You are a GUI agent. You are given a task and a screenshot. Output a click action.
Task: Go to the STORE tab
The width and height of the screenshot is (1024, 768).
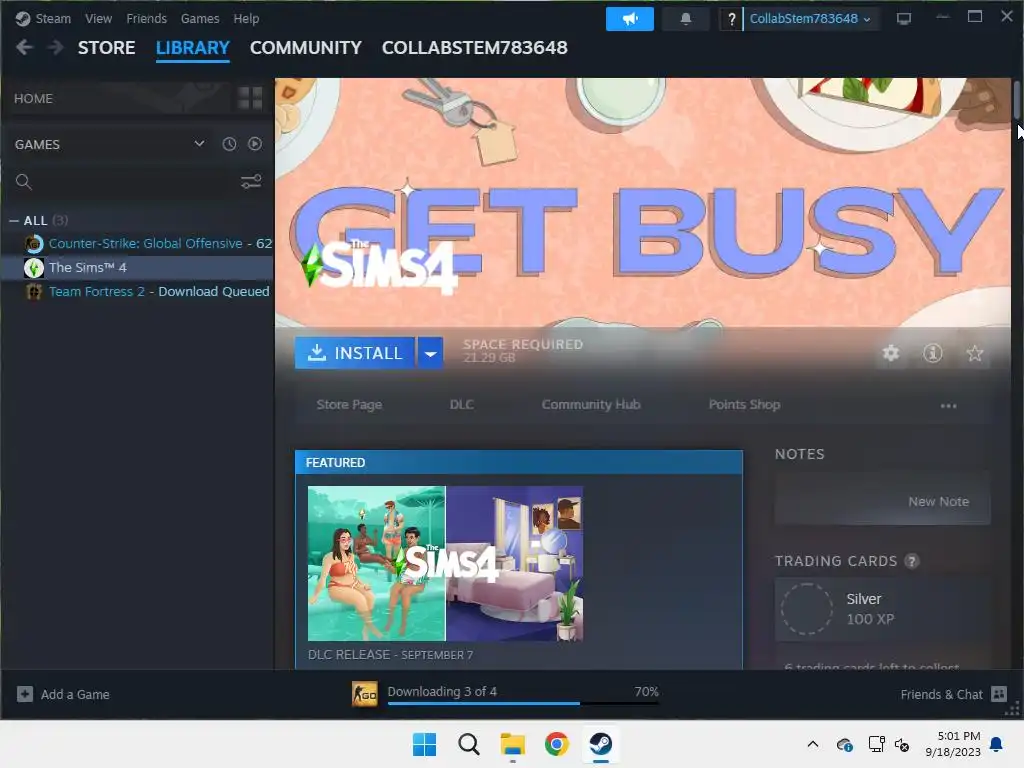[x=106, y=48]
